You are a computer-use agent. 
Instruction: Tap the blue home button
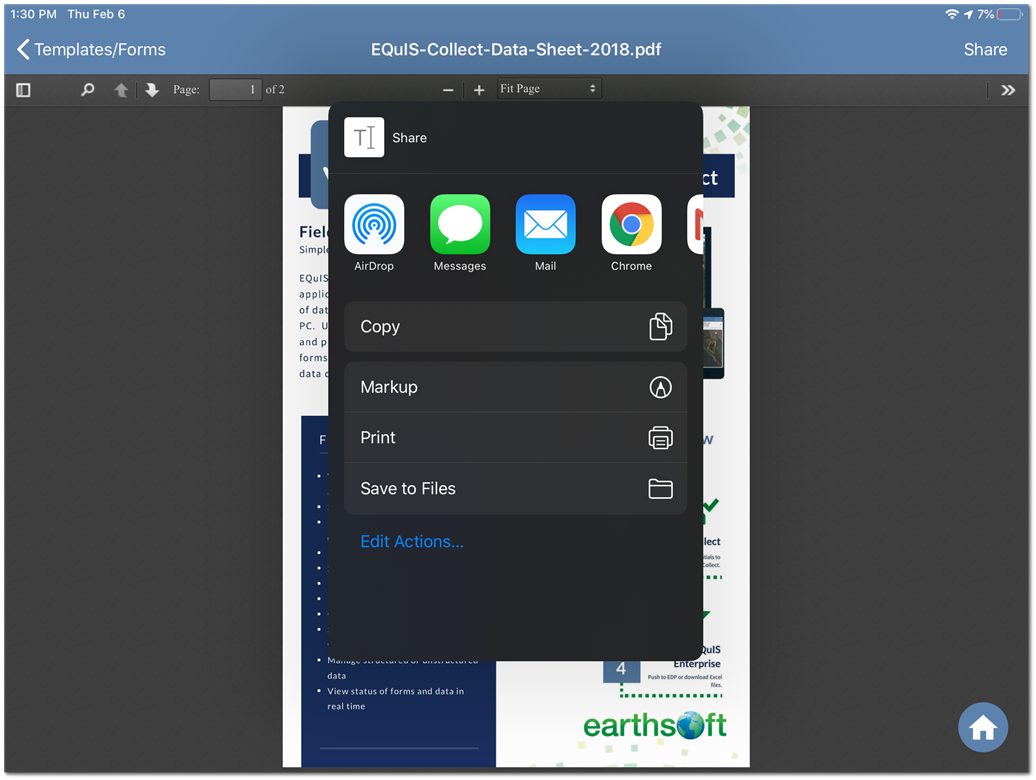[983, 727]
